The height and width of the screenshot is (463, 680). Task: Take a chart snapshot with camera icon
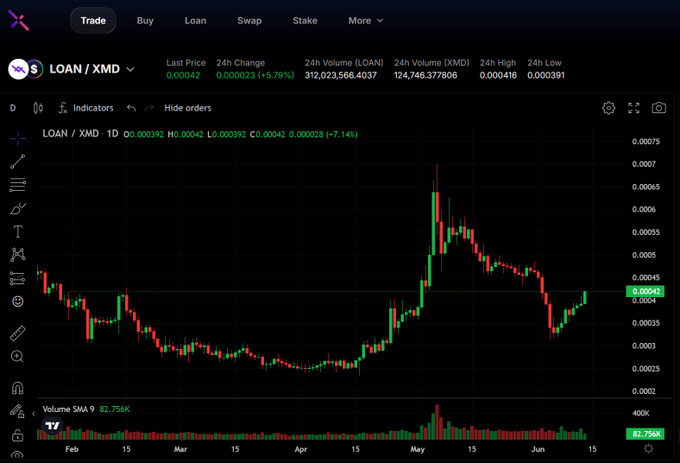point(659,108)
